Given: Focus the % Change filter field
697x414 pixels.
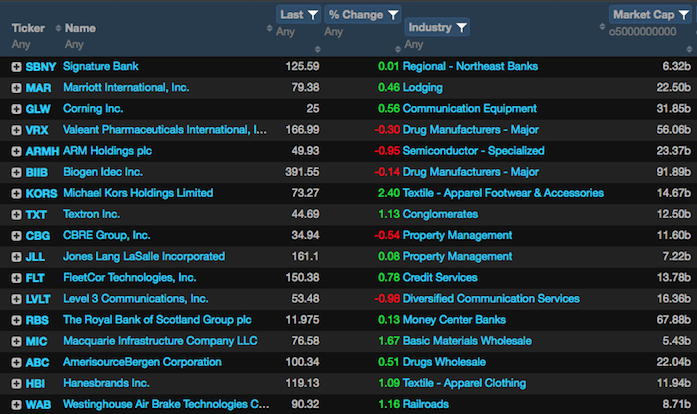Looking at the screenshot, I should (333, 32).
